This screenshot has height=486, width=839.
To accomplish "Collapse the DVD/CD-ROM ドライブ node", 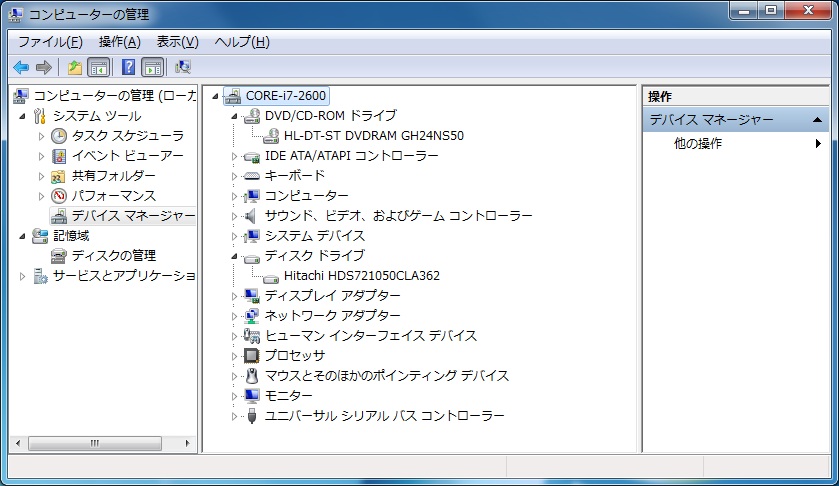I will (234, 116).
